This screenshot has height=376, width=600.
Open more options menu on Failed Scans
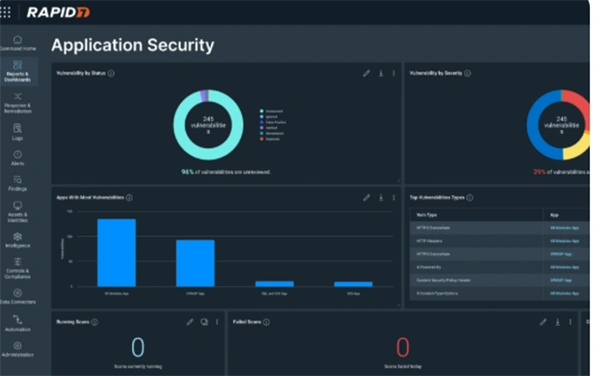click(570, 322)
